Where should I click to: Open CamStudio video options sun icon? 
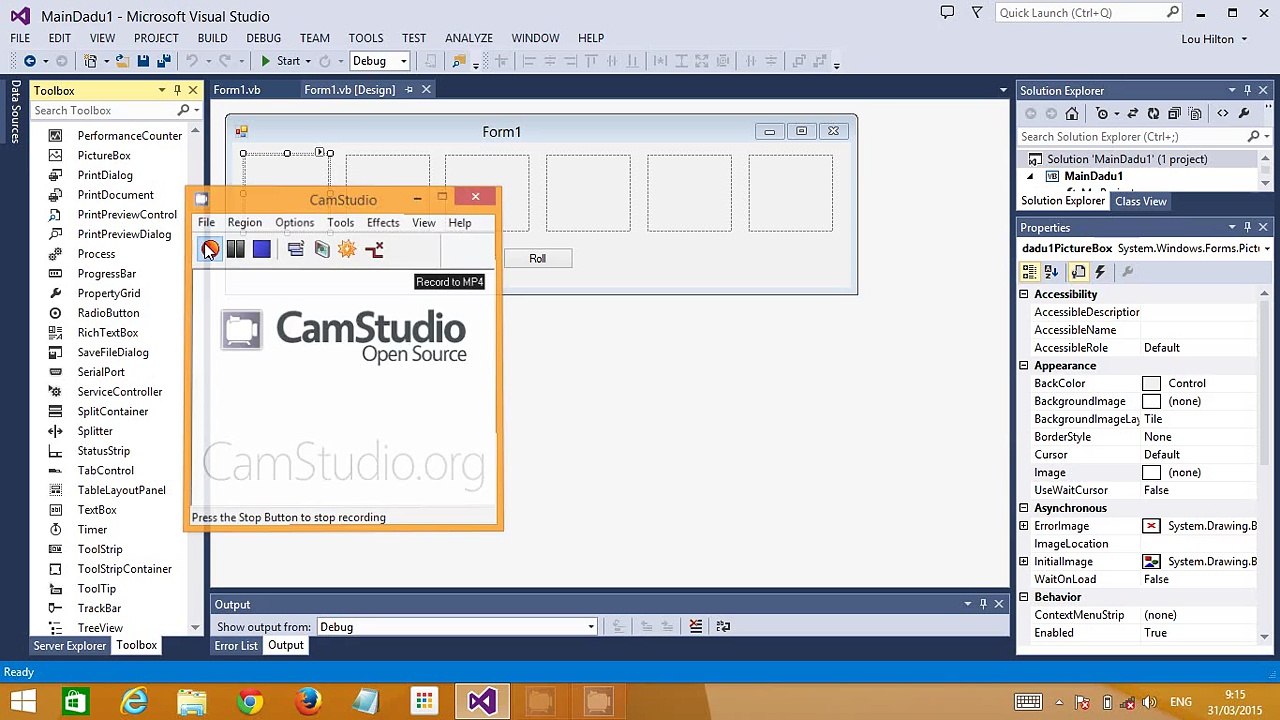347,249
